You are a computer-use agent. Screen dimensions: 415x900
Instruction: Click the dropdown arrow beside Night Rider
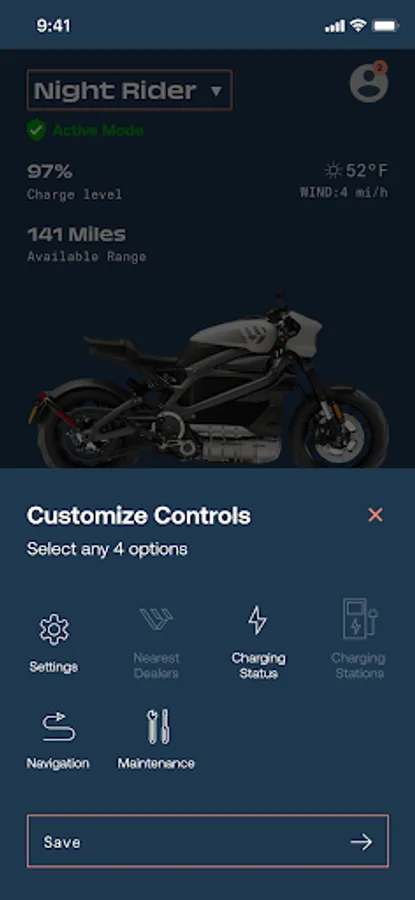[x=216, y=91]
